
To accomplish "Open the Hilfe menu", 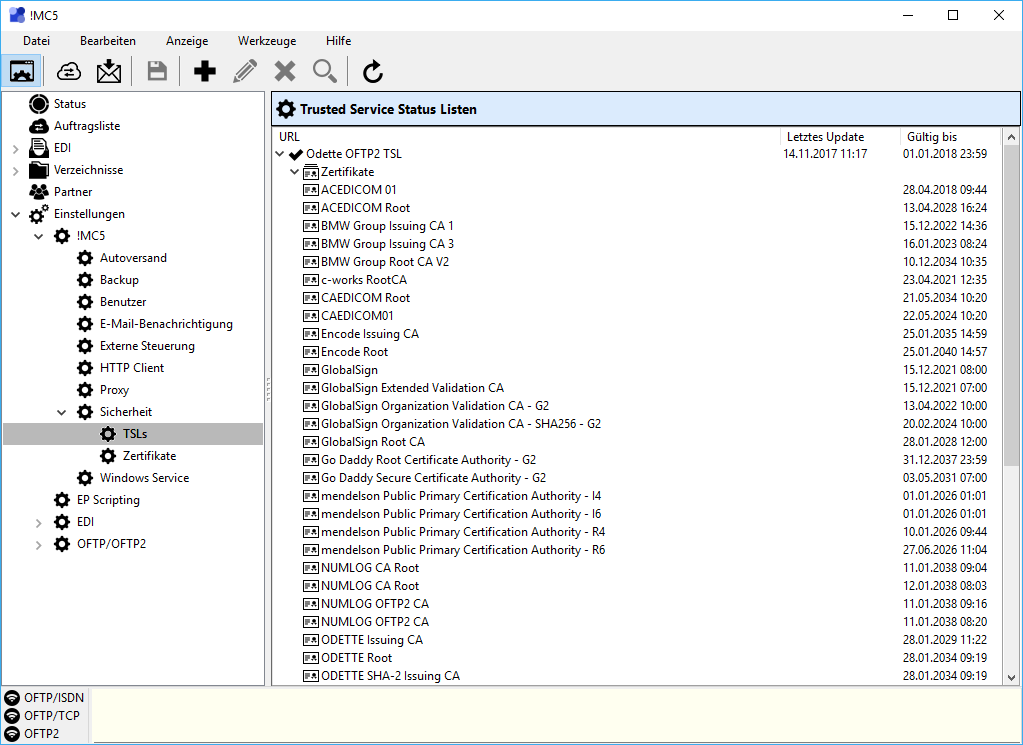I will coord(338,40).
